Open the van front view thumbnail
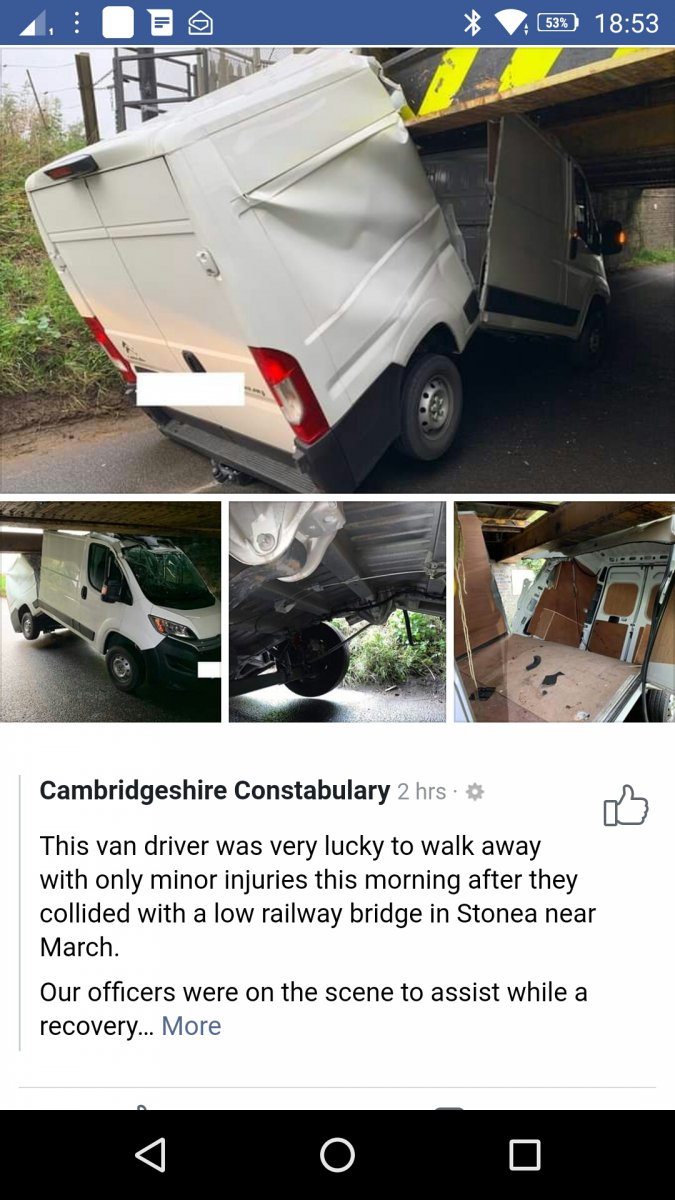Screen dimensions: 675x1200 click(x=110, y=612)
